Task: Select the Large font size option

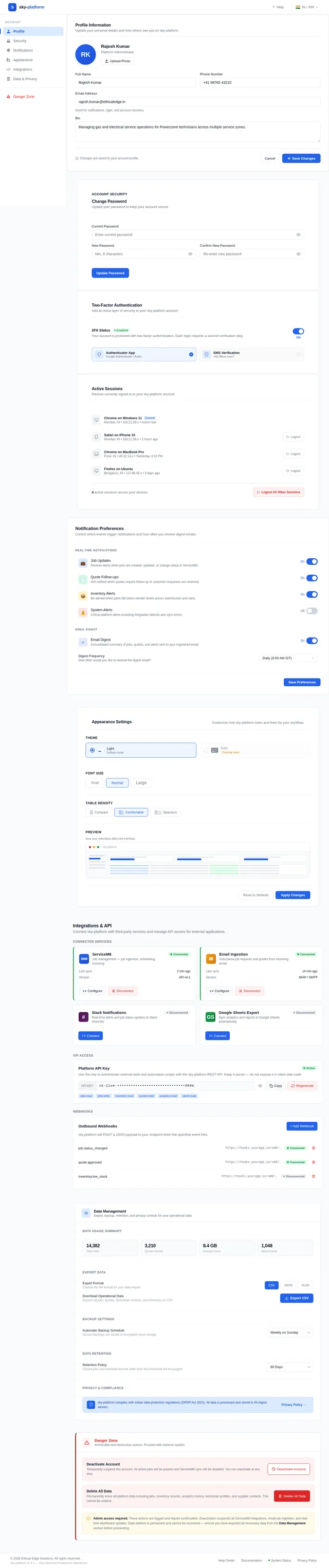Action: 141,782
